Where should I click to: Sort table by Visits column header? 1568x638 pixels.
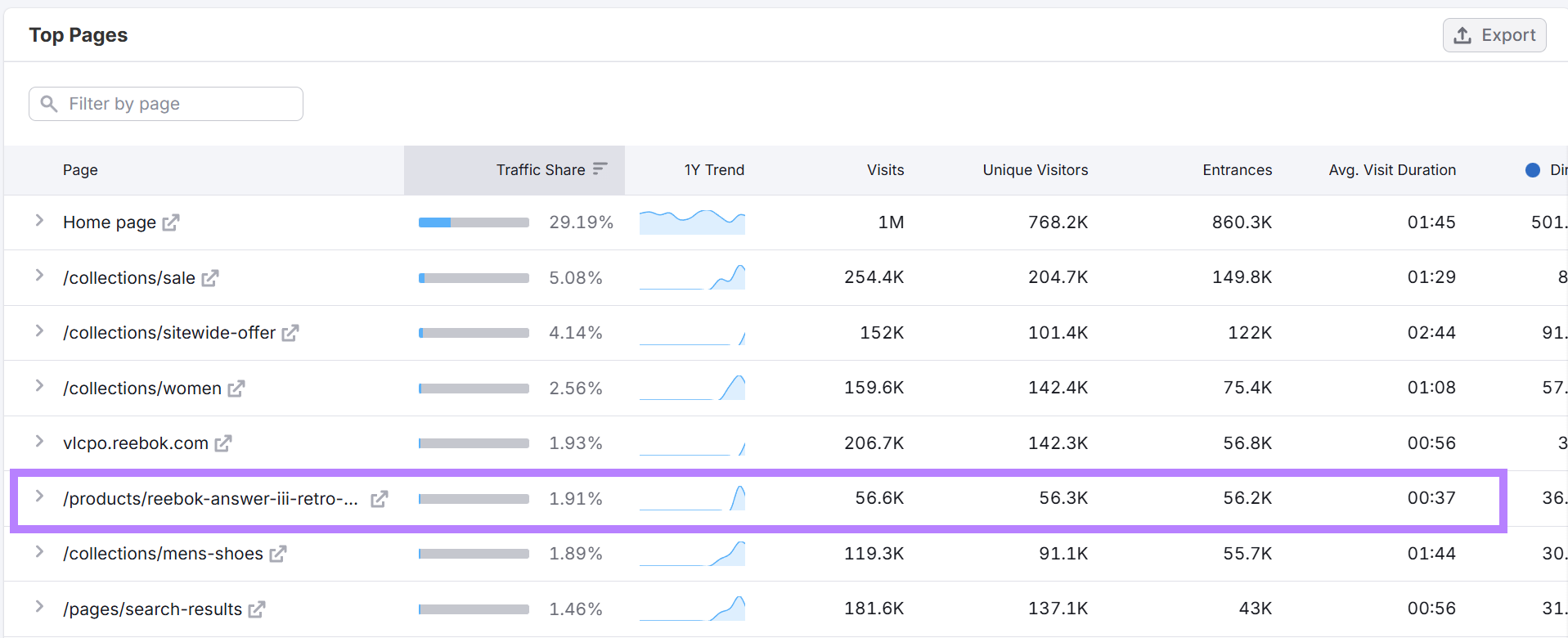885,169
